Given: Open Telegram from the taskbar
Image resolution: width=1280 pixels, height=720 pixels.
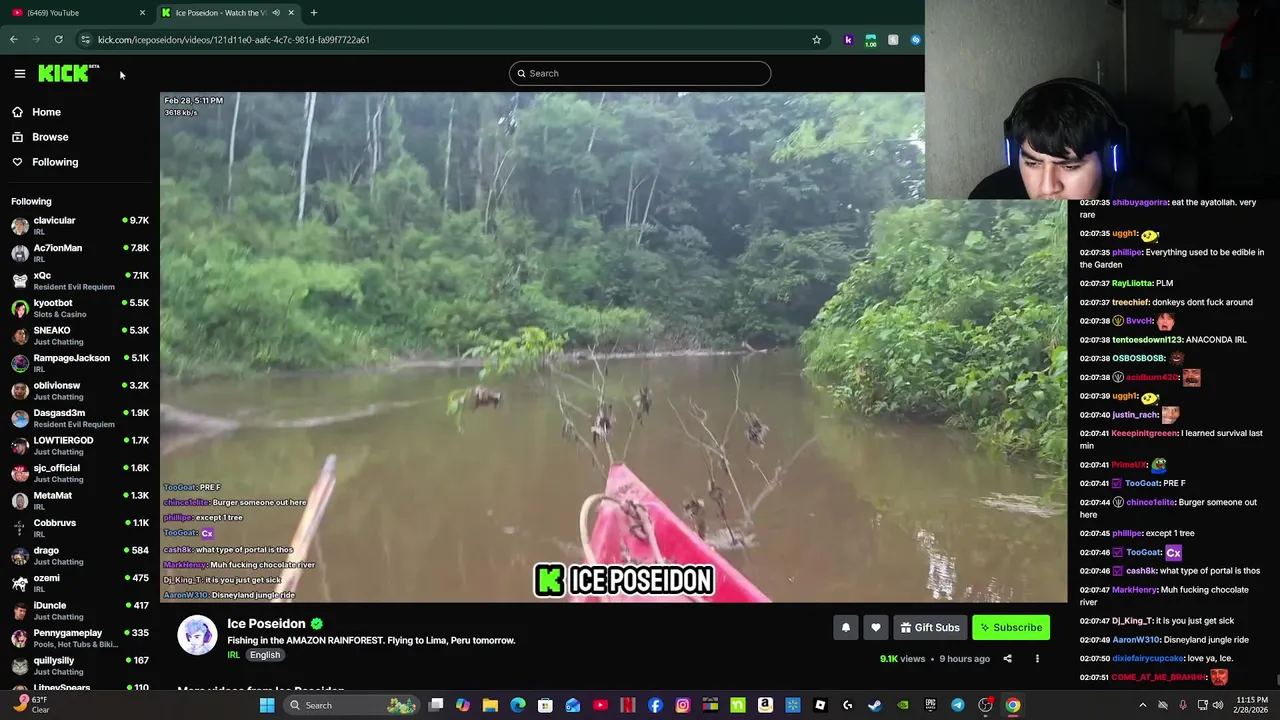Looking at the screenshot, I should tap(957, 705).
